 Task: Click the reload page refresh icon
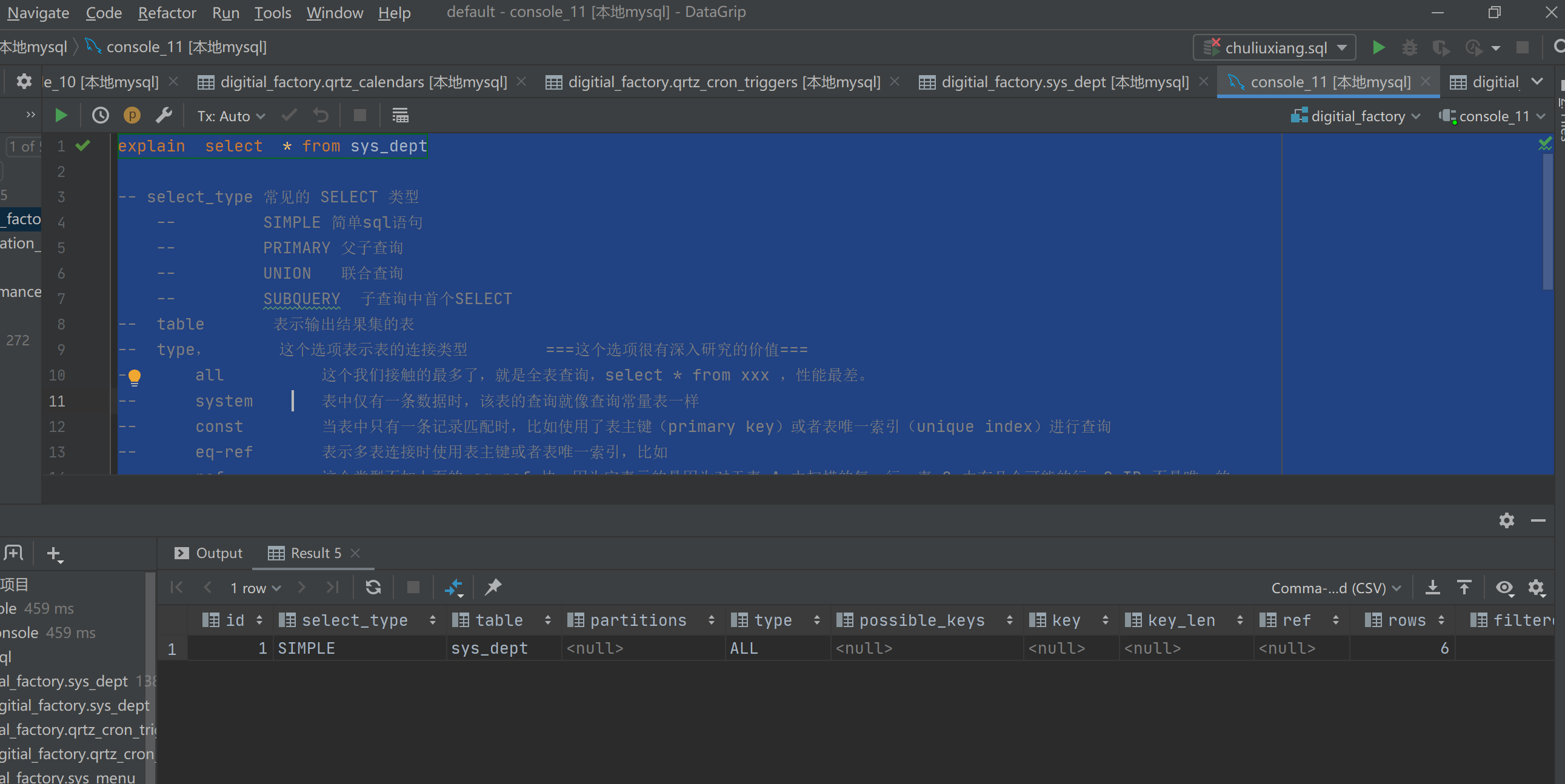point(373,587)
